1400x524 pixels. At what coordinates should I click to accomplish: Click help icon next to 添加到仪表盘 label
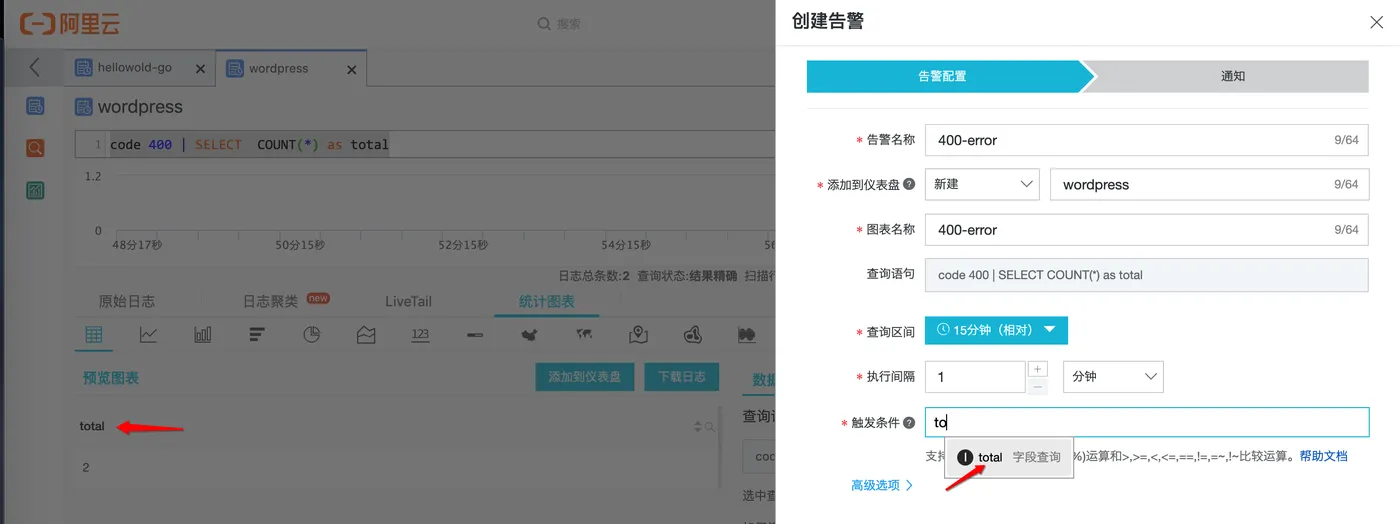pos(909,185)
